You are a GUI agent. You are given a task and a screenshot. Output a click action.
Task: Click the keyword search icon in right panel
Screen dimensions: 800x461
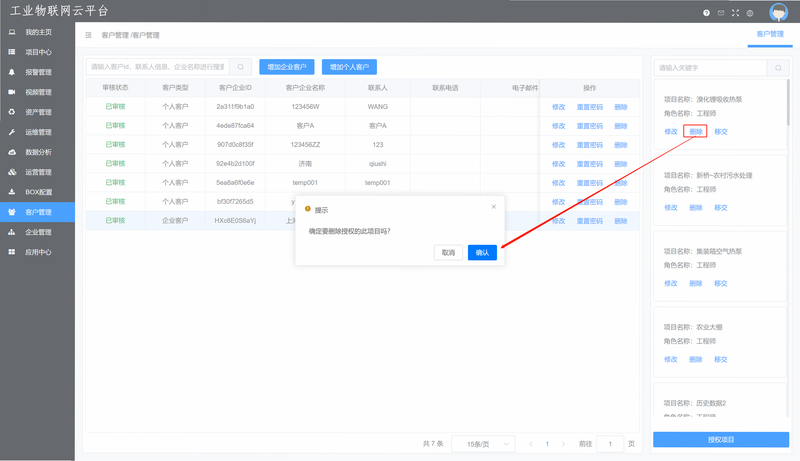(x=778, y=68)
